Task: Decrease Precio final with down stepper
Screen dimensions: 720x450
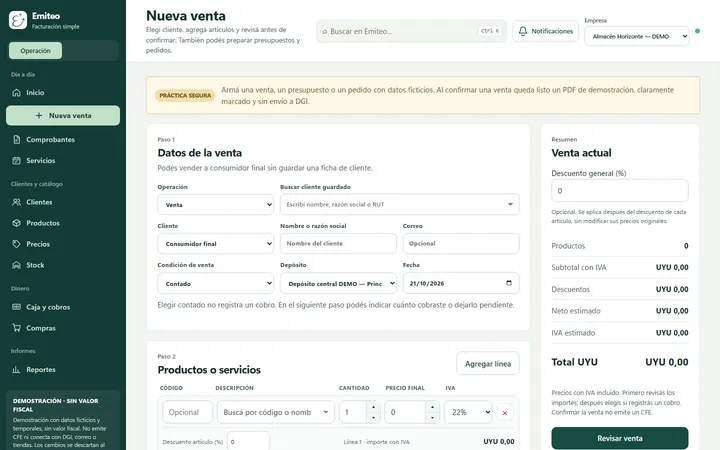Action: point(432,418)
